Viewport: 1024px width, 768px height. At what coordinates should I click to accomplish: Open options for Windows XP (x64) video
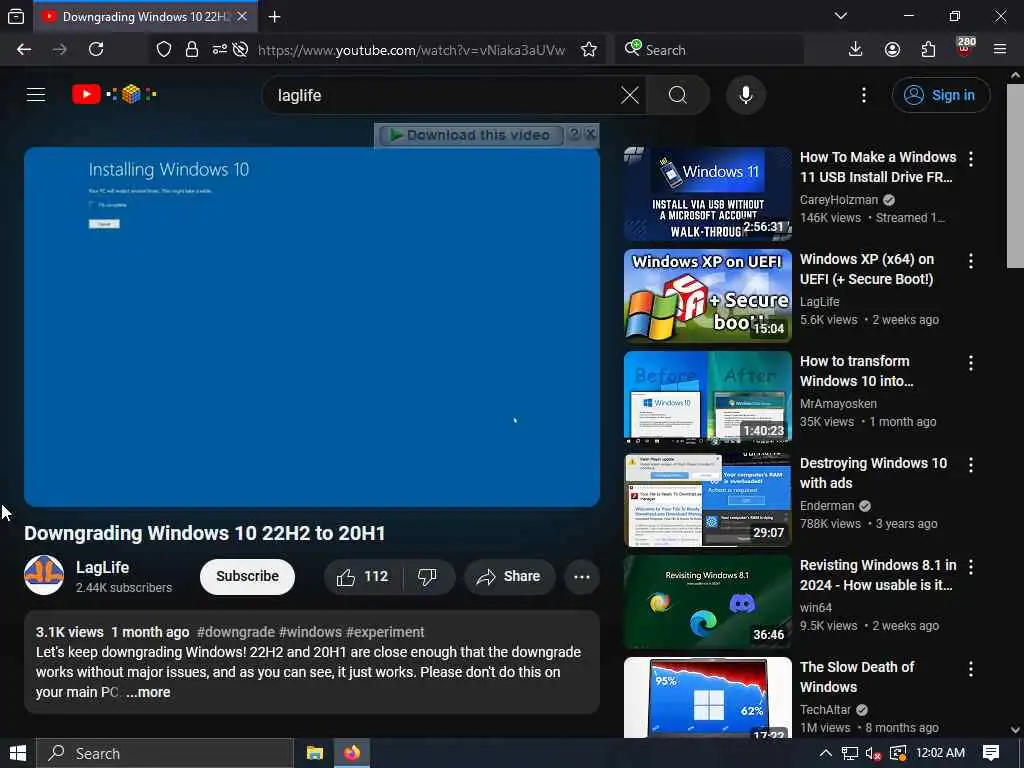tap(971, 261)
